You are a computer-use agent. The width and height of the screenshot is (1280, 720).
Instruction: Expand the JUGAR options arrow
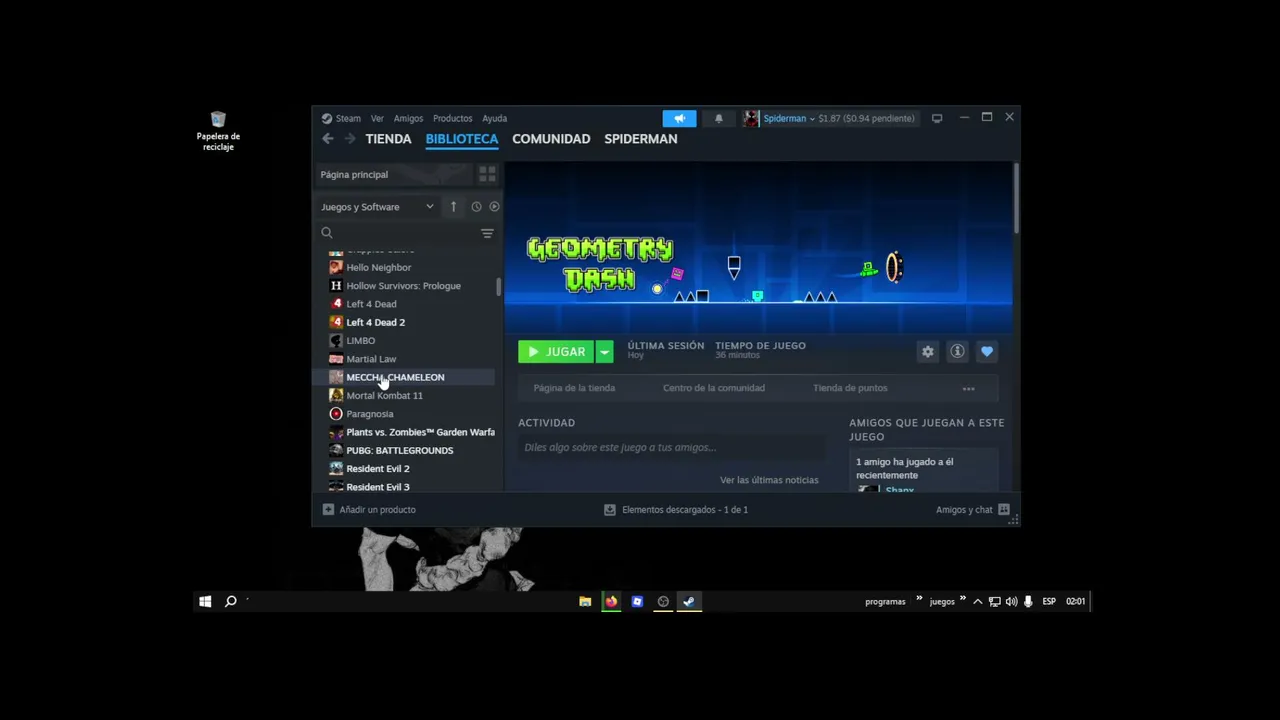(604, 352)
